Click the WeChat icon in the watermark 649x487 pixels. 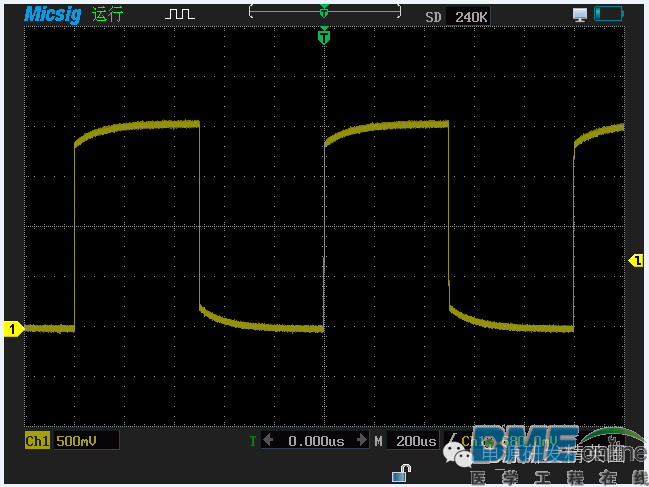pos(464,456)
